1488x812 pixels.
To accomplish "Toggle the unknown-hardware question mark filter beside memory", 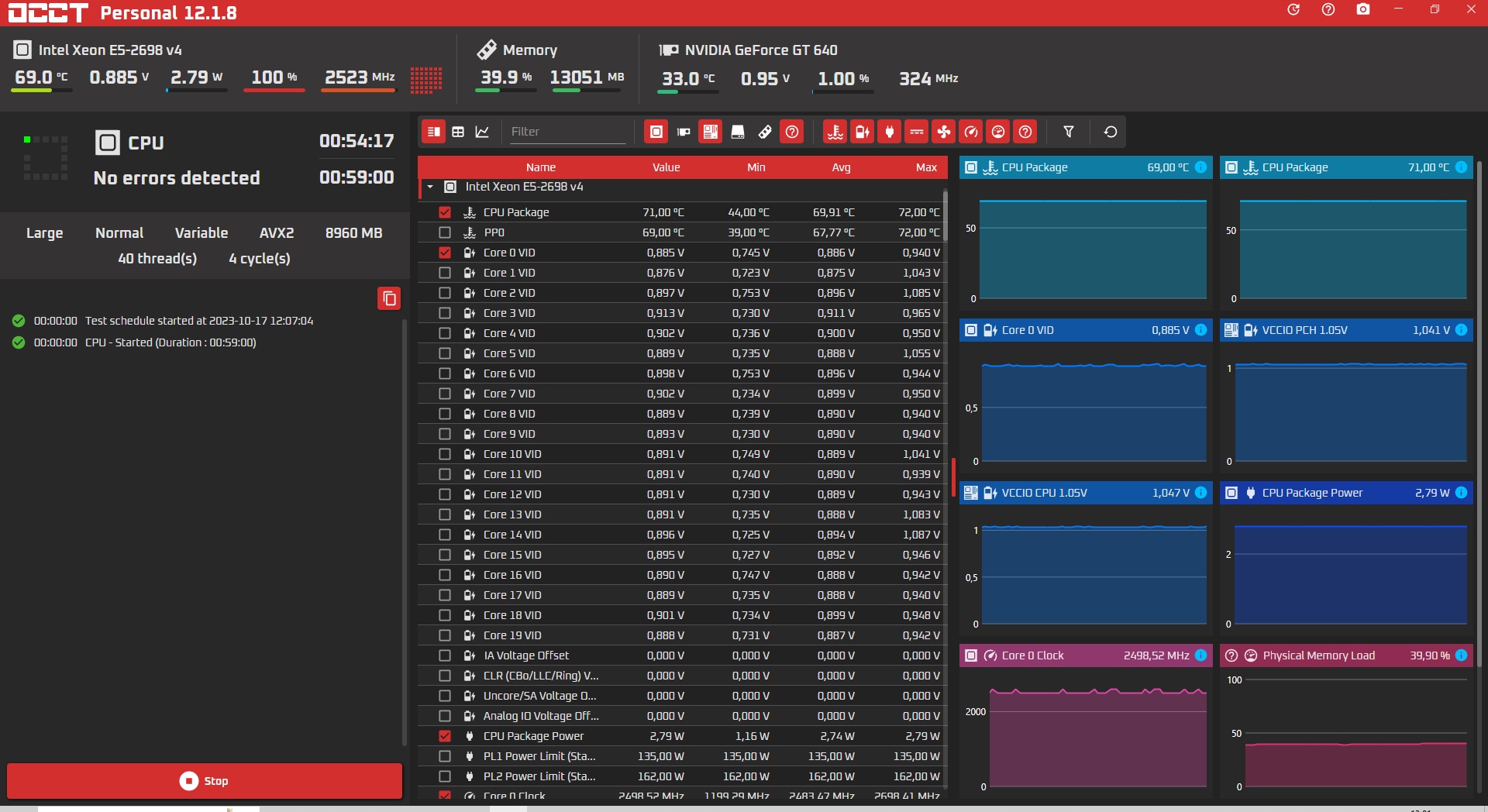I will pyautogui.click(x=792, y=132).
